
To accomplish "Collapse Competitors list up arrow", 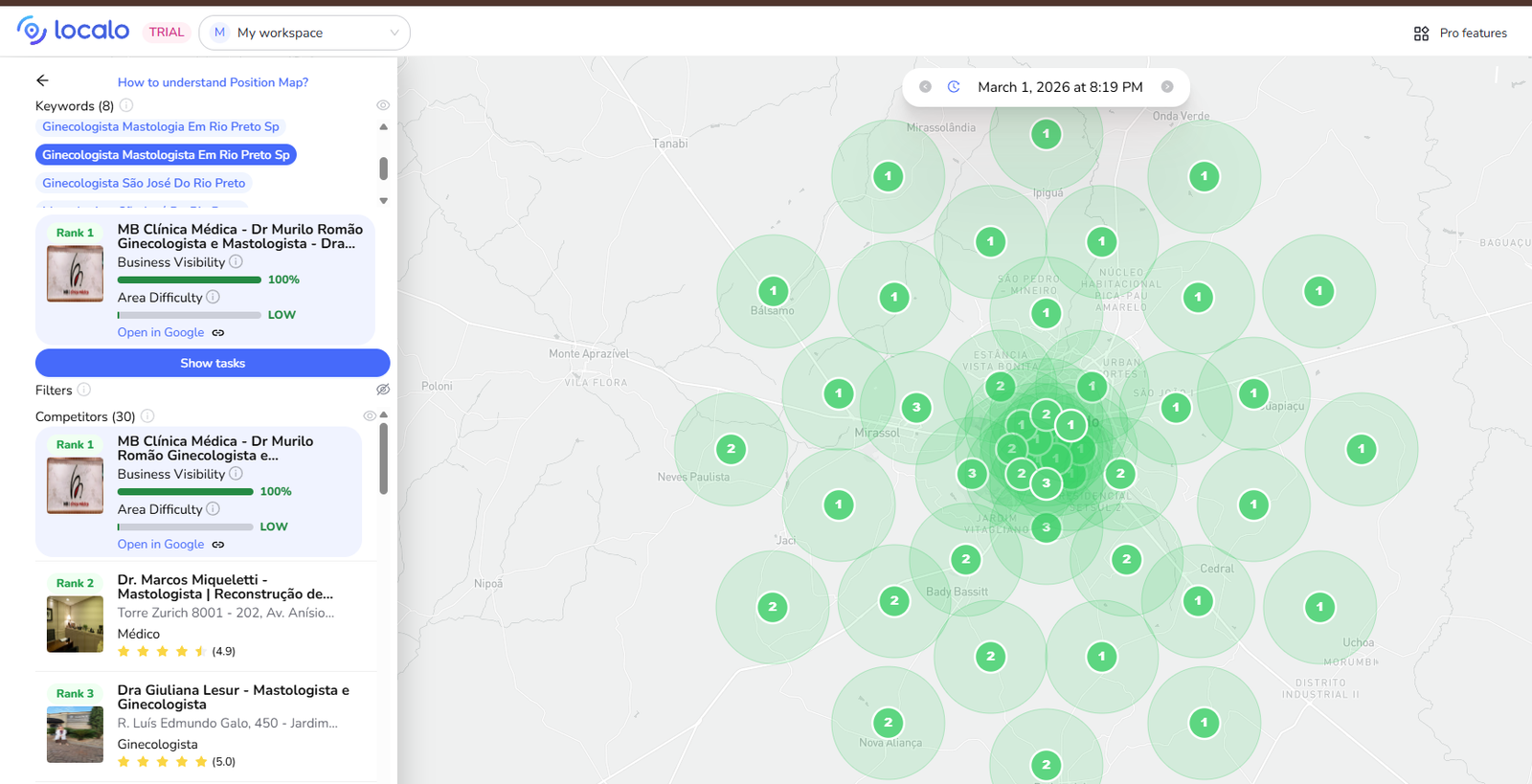I will tap(384, 414).
